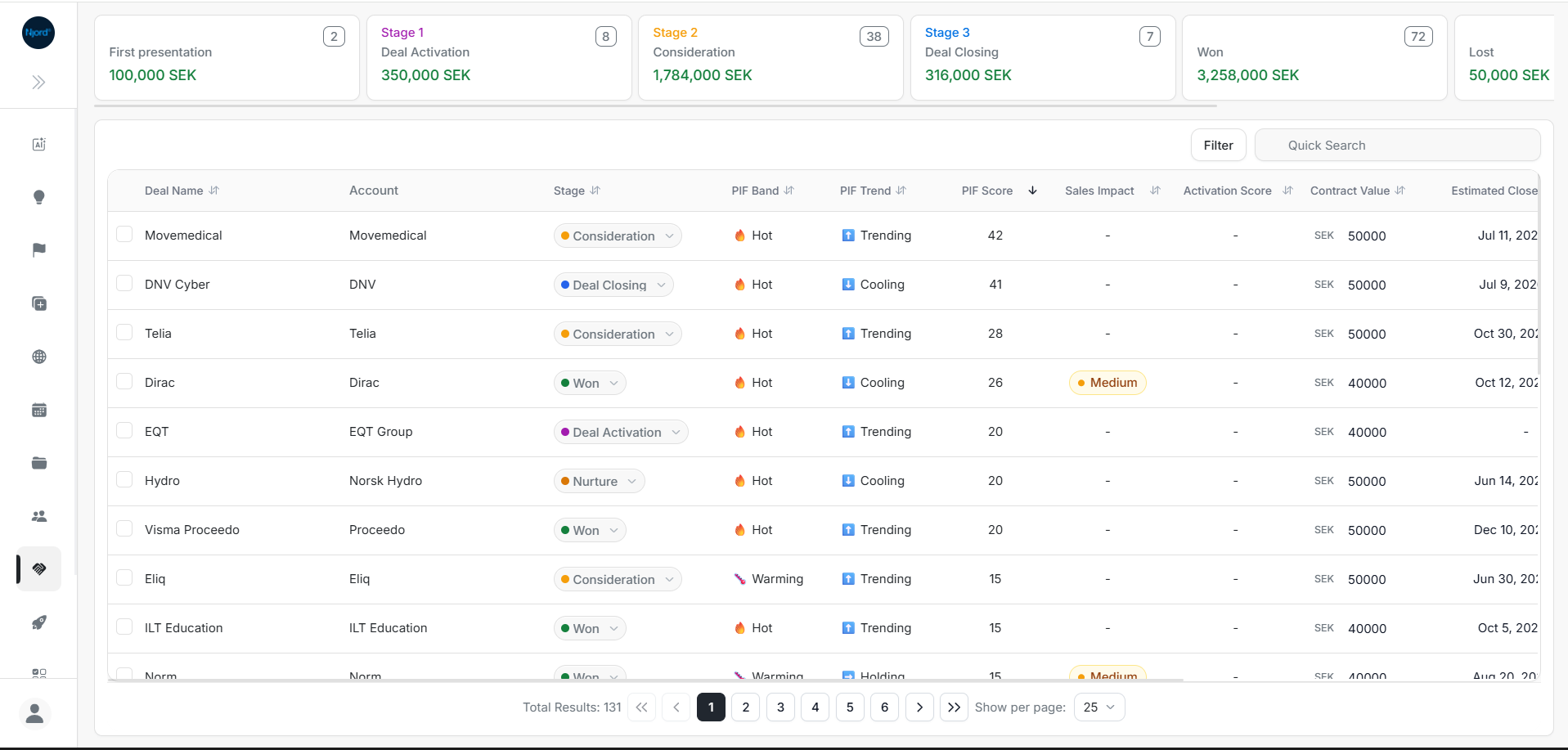The height and width of the screenshot is (750, 1568).
Task: Click the stage cards horizontal scrollbar
Action: (655, 106)
